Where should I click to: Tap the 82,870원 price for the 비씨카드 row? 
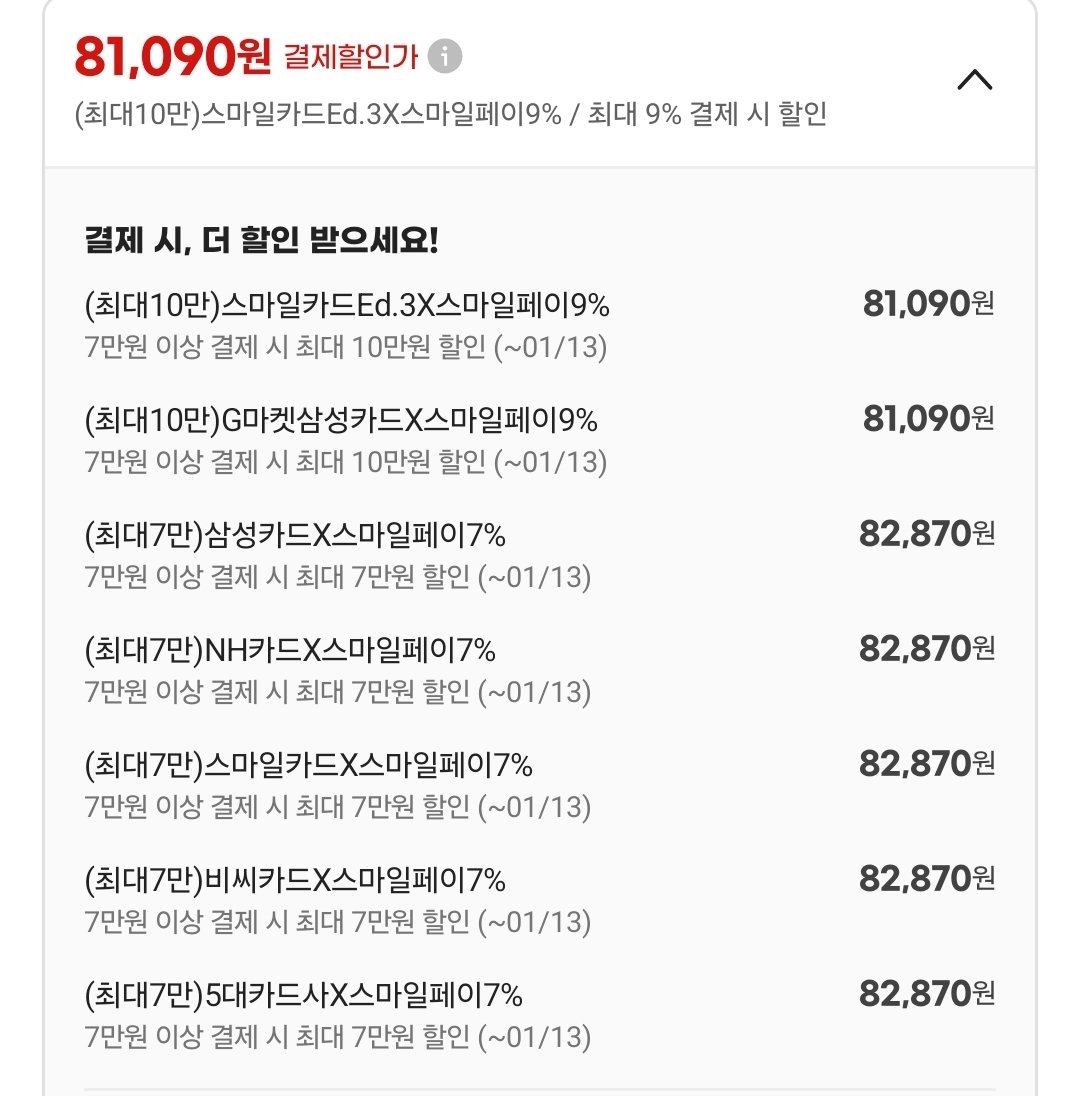pyautogui.click(x=926, y=878)
